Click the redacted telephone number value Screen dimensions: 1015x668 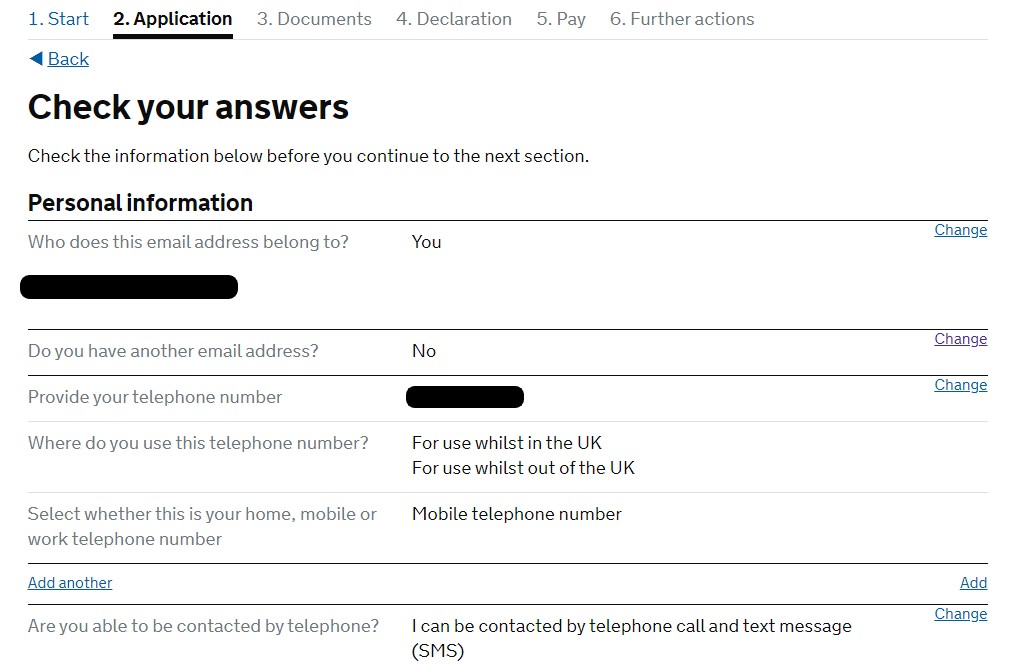(x=465, y=397)
